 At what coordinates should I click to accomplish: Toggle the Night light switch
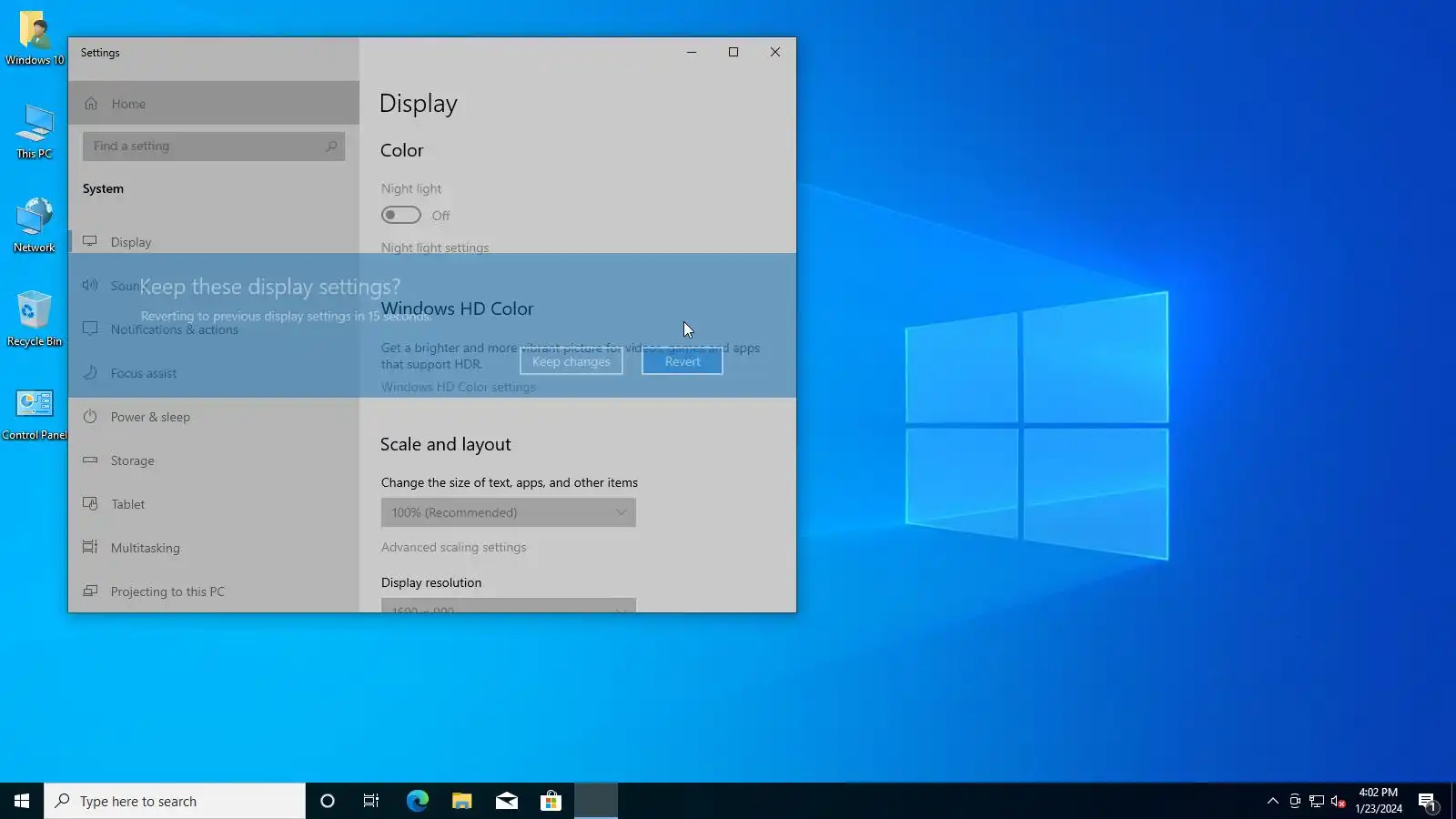(401, 215)
